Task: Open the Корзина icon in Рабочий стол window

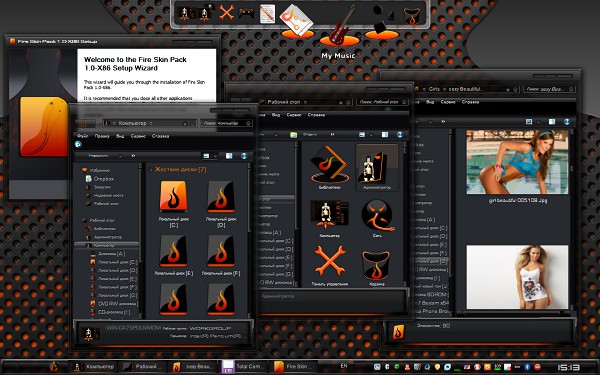Action: (x=377, y=265)
